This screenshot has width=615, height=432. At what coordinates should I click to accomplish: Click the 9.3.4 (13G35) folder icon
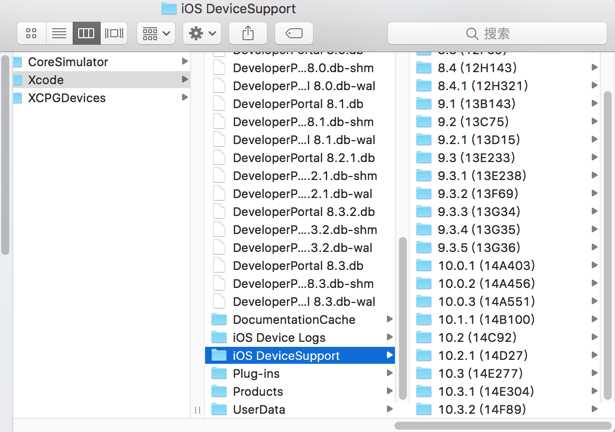[x=424, y=230]
